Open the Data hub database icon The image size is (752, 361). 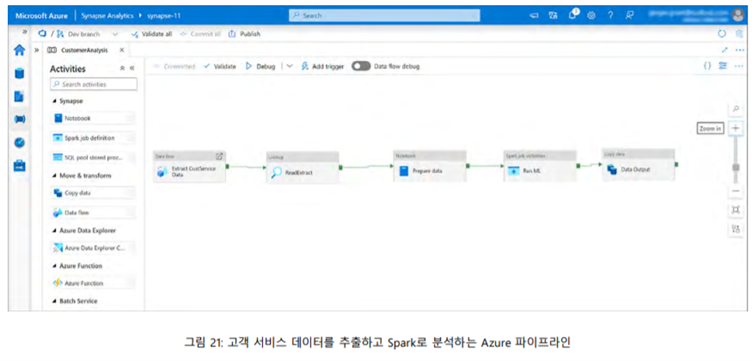(x=19, y=73)
